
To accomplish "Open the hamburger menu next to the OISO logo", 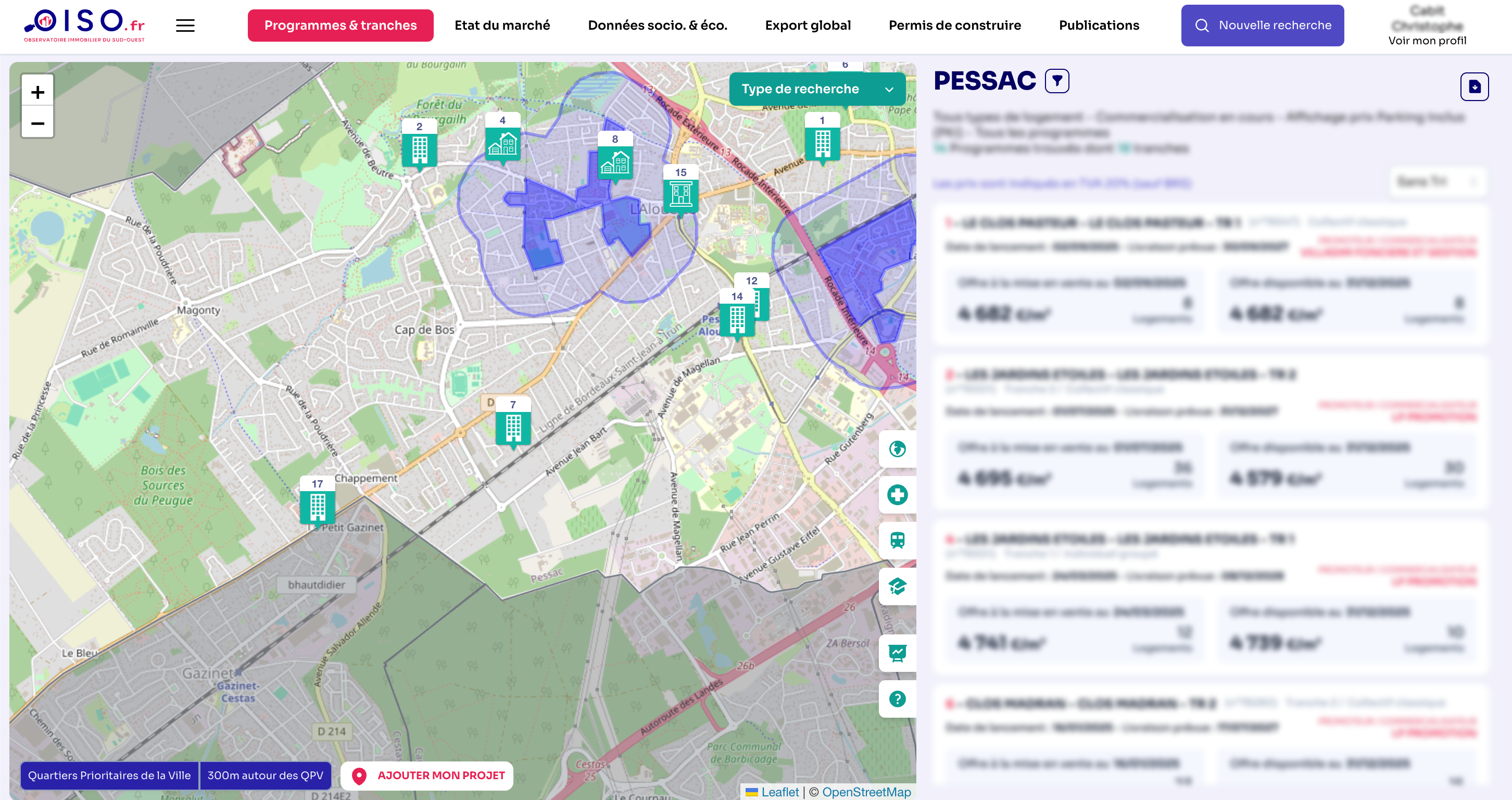I will point(185,25).
